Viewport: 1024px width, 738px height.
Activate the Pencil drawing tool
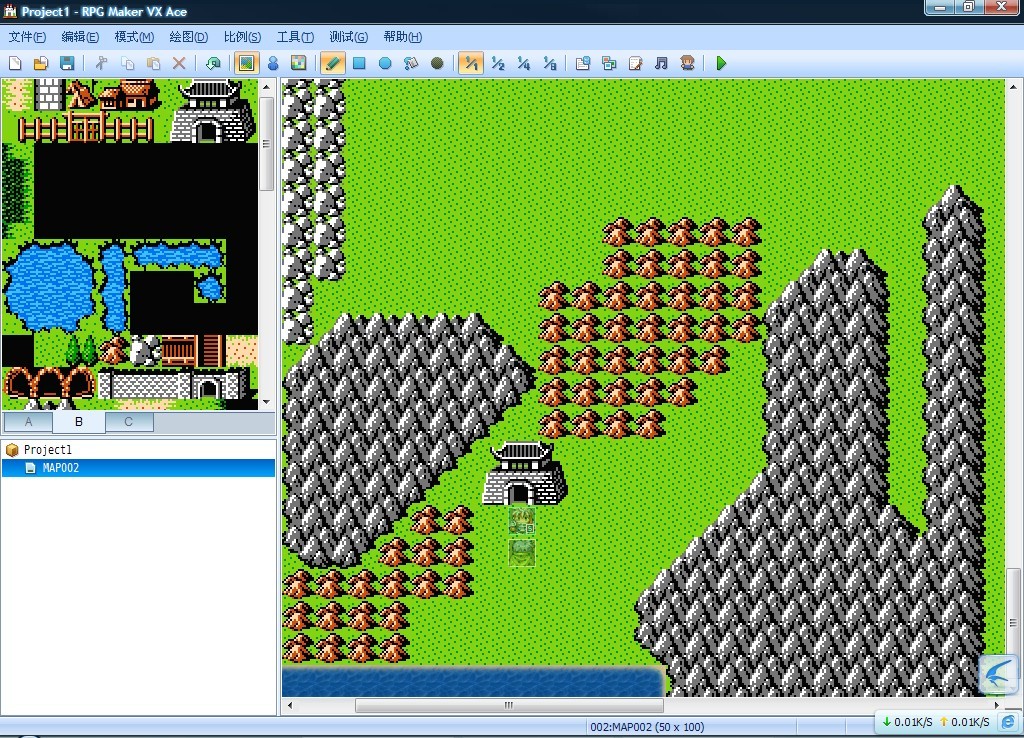(333, 63)
